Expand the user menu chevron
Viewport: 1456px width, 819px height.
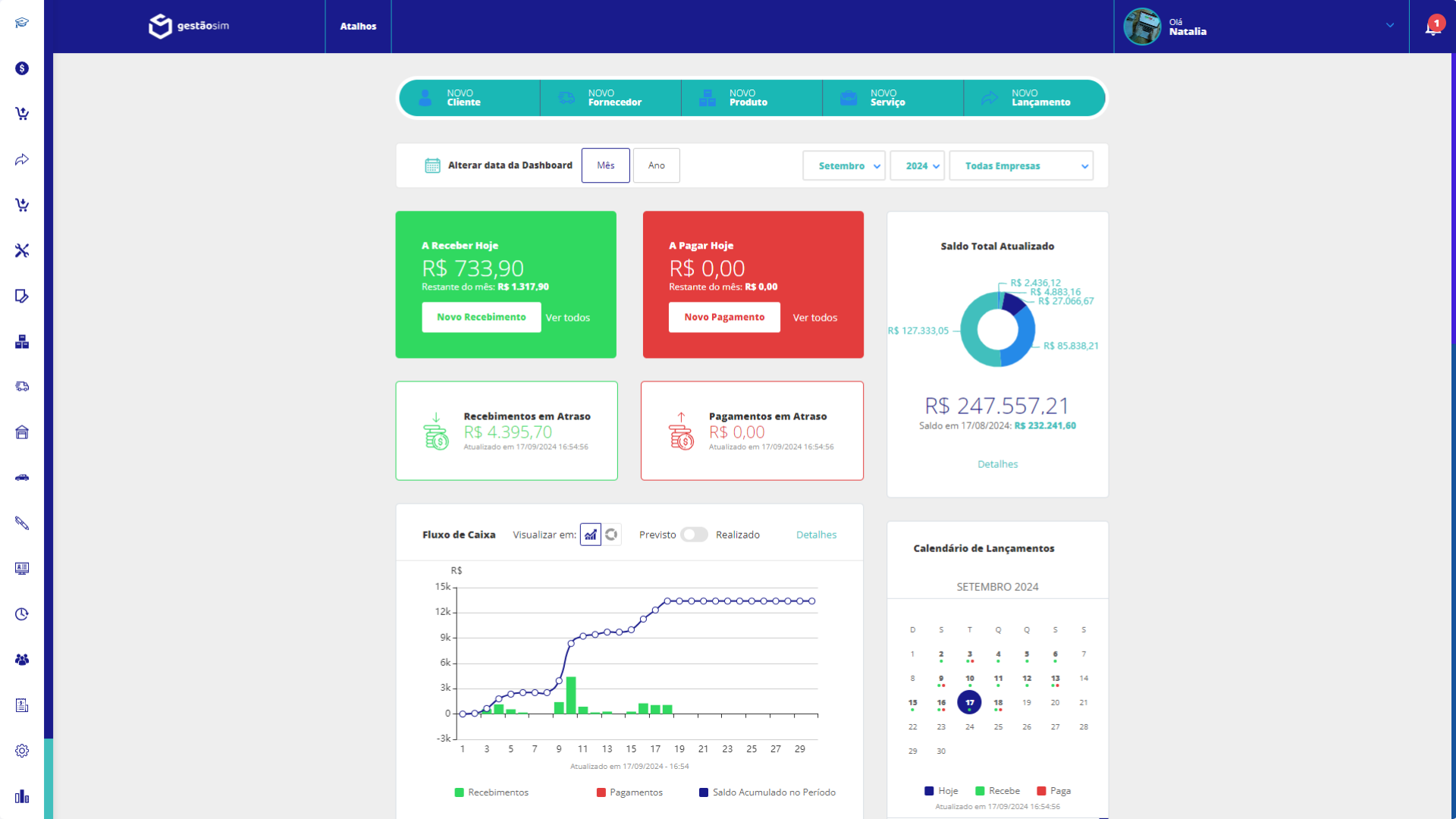(x=1390, y=26)
